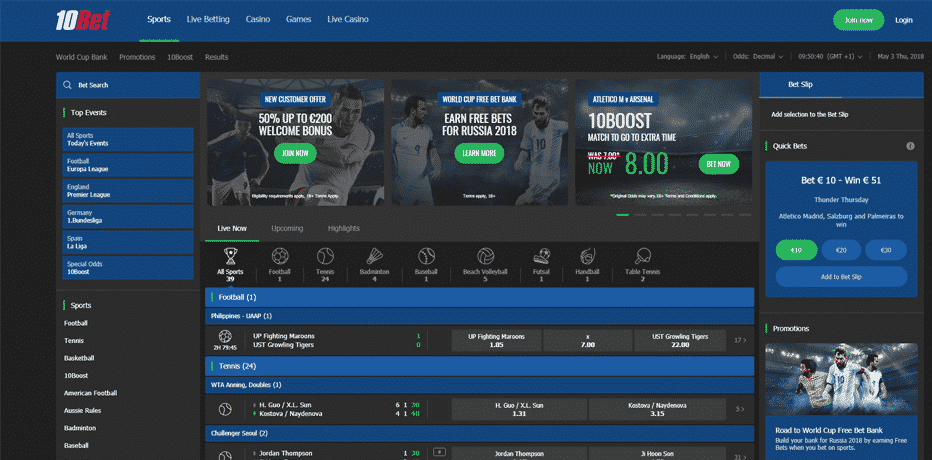Click the 10Bet logo

coord(83,20)
